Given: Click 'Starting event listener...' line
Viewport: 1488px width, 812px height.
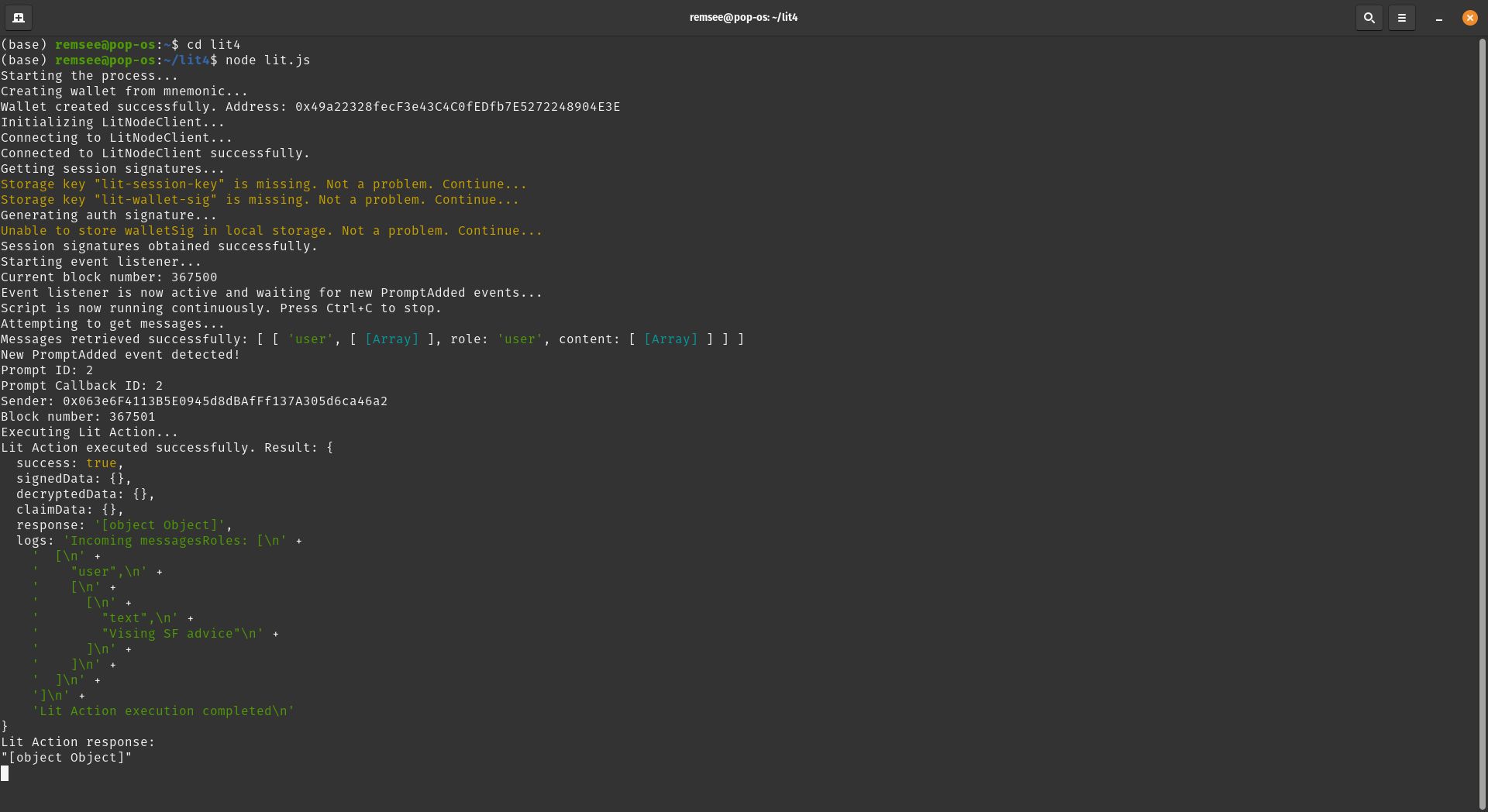Looking at the screenshot, I should pyautogui.click(x=101, y=262).
